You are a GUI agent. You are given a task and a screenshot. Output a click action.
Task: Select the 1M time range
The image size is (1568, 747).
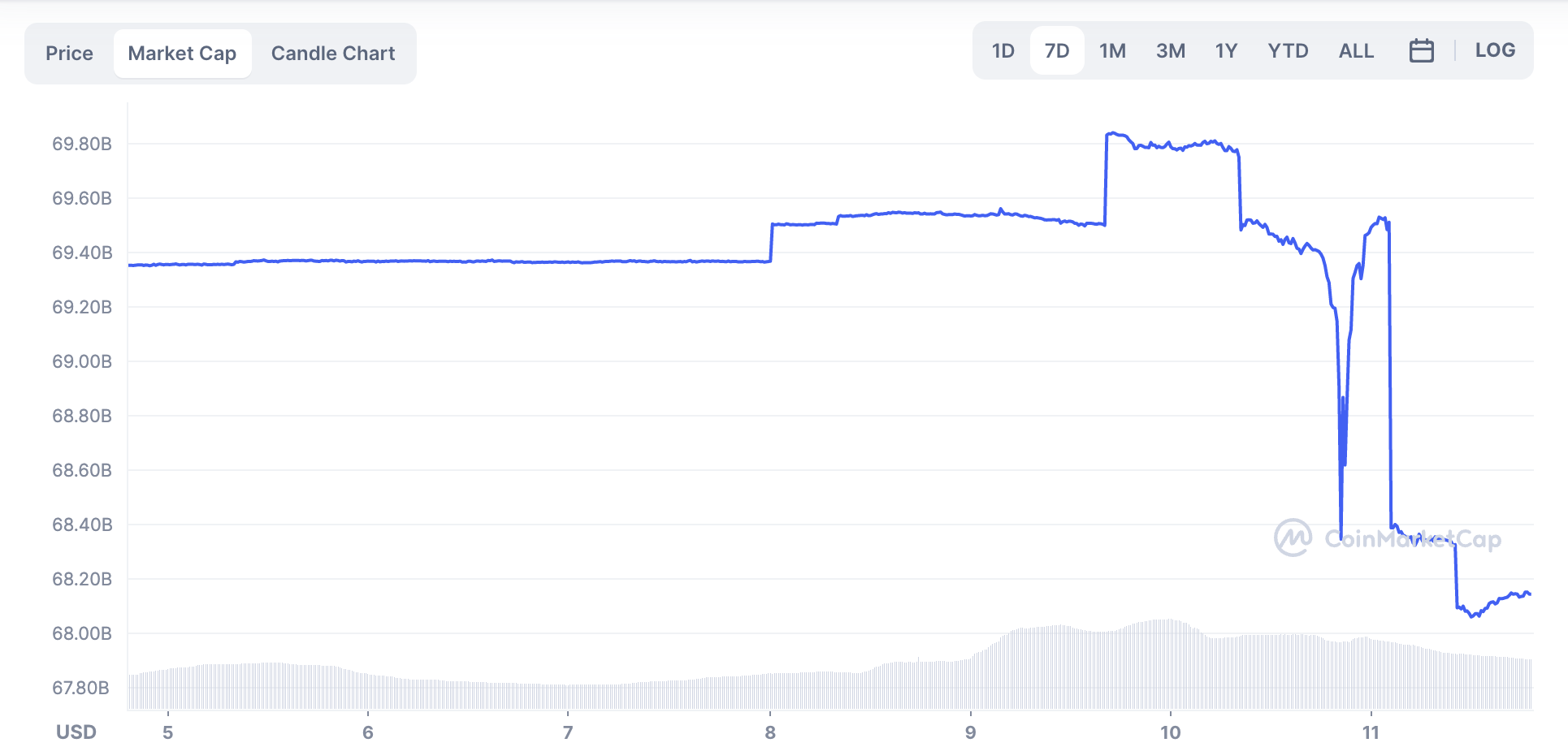click(1112, 51)
